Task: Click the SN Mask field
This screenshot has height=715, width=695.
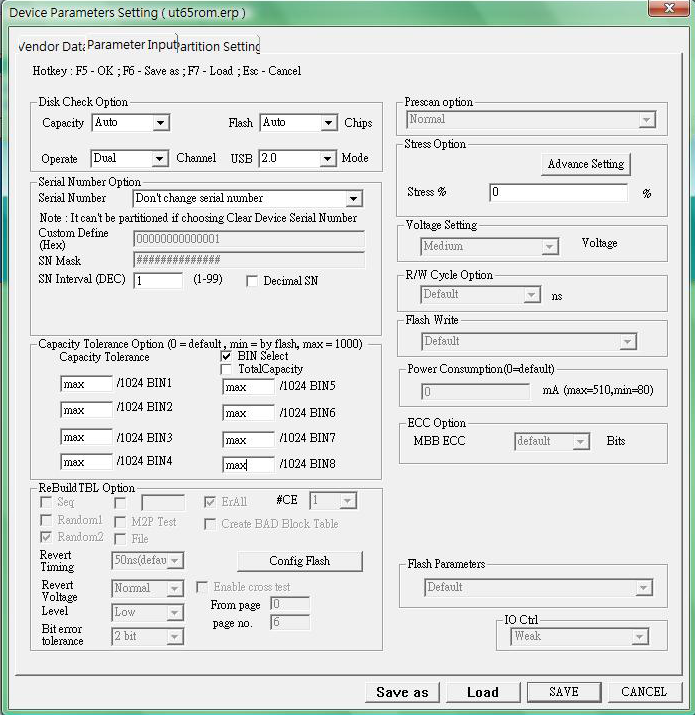Action: pyautogui.click(x=249, y=260)
